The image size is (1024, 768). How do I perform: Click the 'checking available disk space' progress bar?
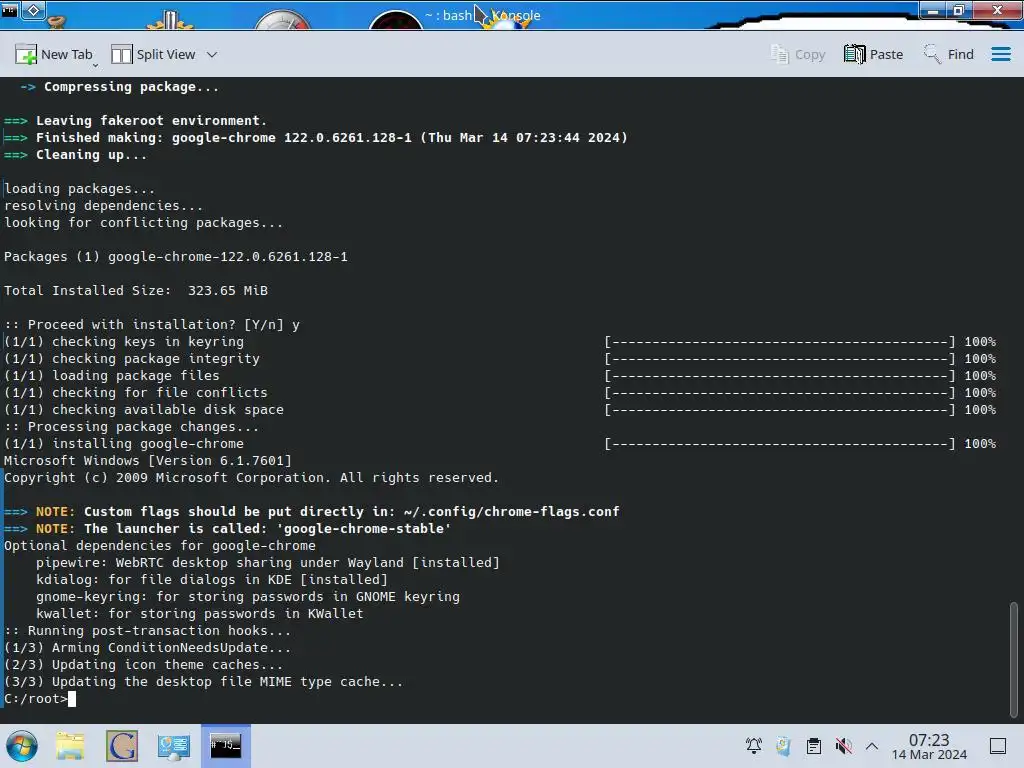[x=780, y=409]
